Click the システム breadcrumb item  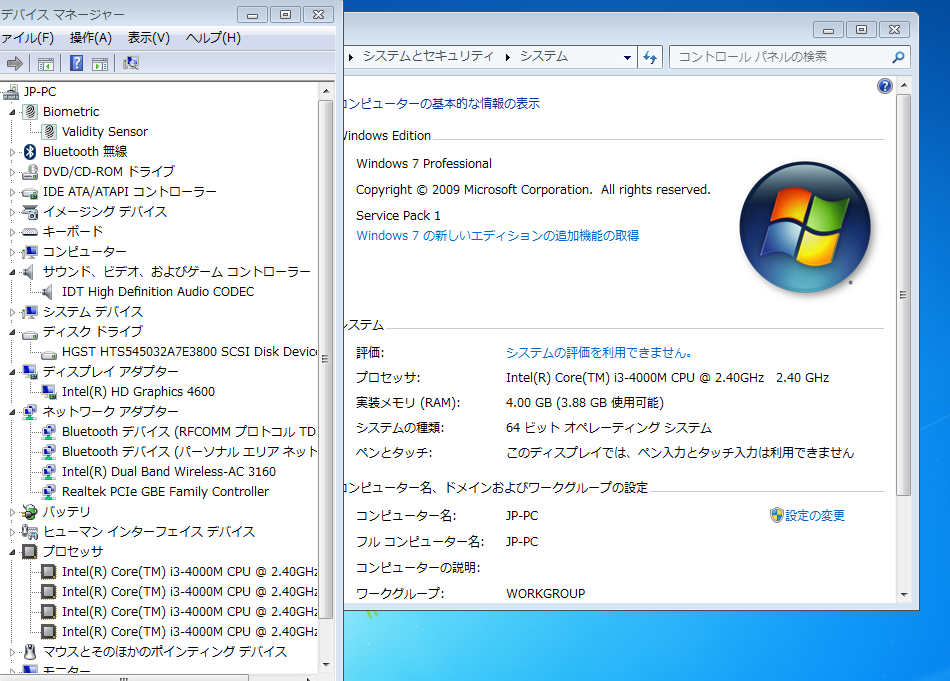pos(544,56)
